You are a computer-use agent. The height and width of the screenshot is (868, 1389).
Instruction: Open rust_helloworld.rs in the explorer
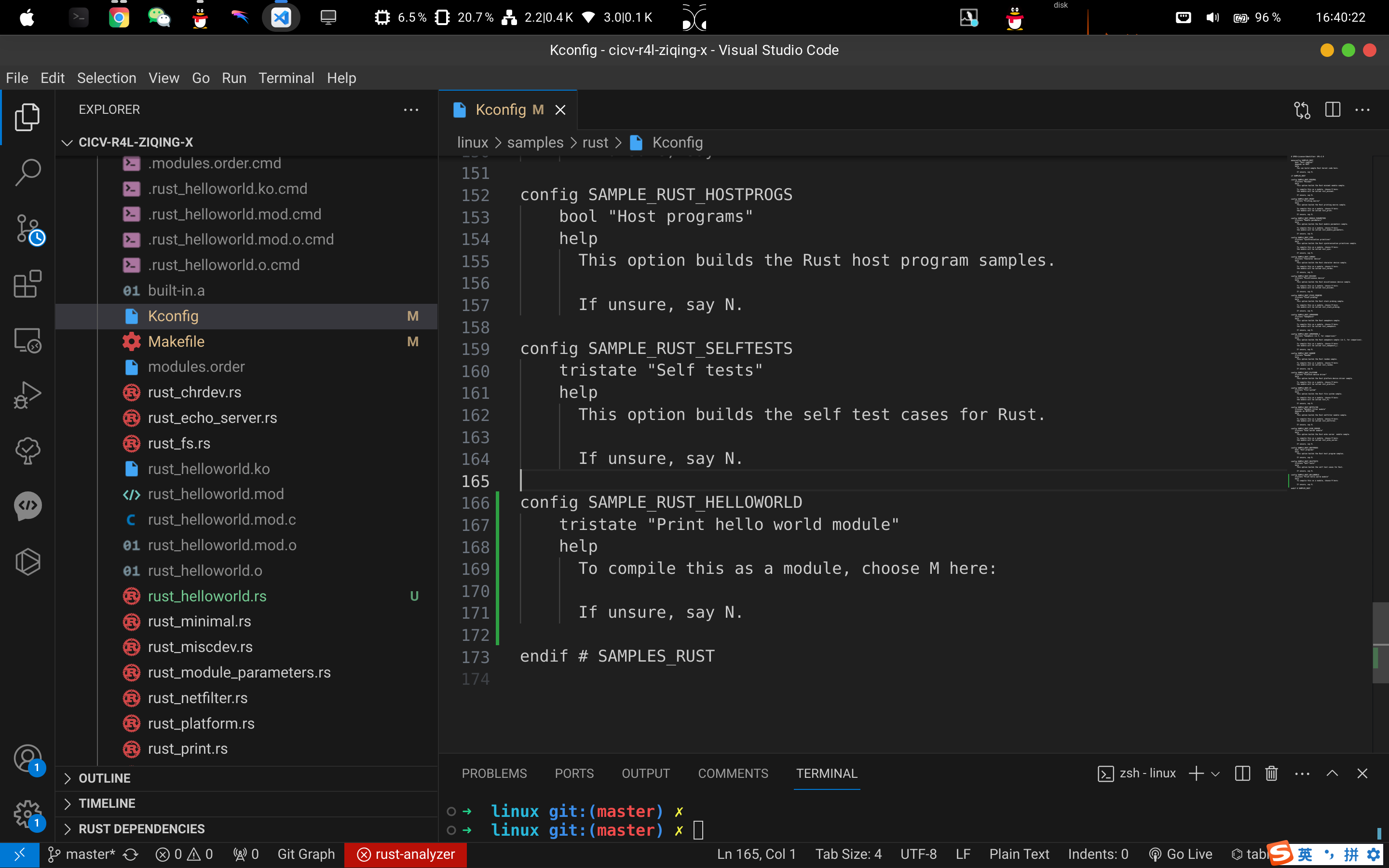pos(206,596)
